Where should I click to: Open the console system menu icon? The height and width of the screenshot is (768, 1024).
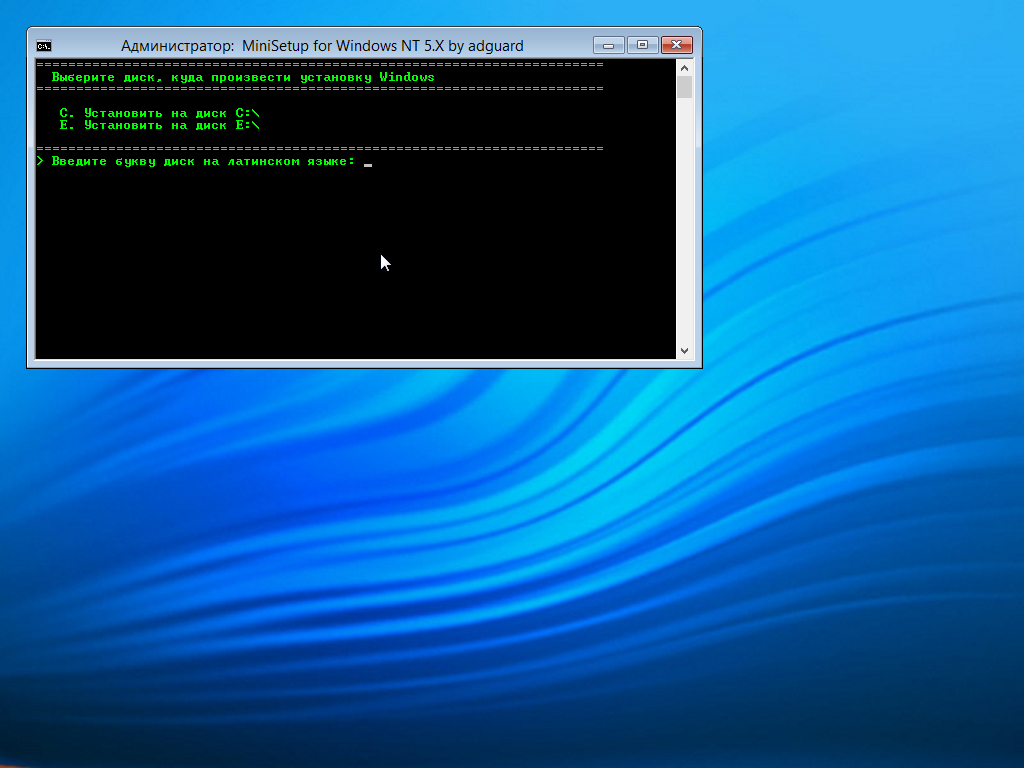point(44,46)
